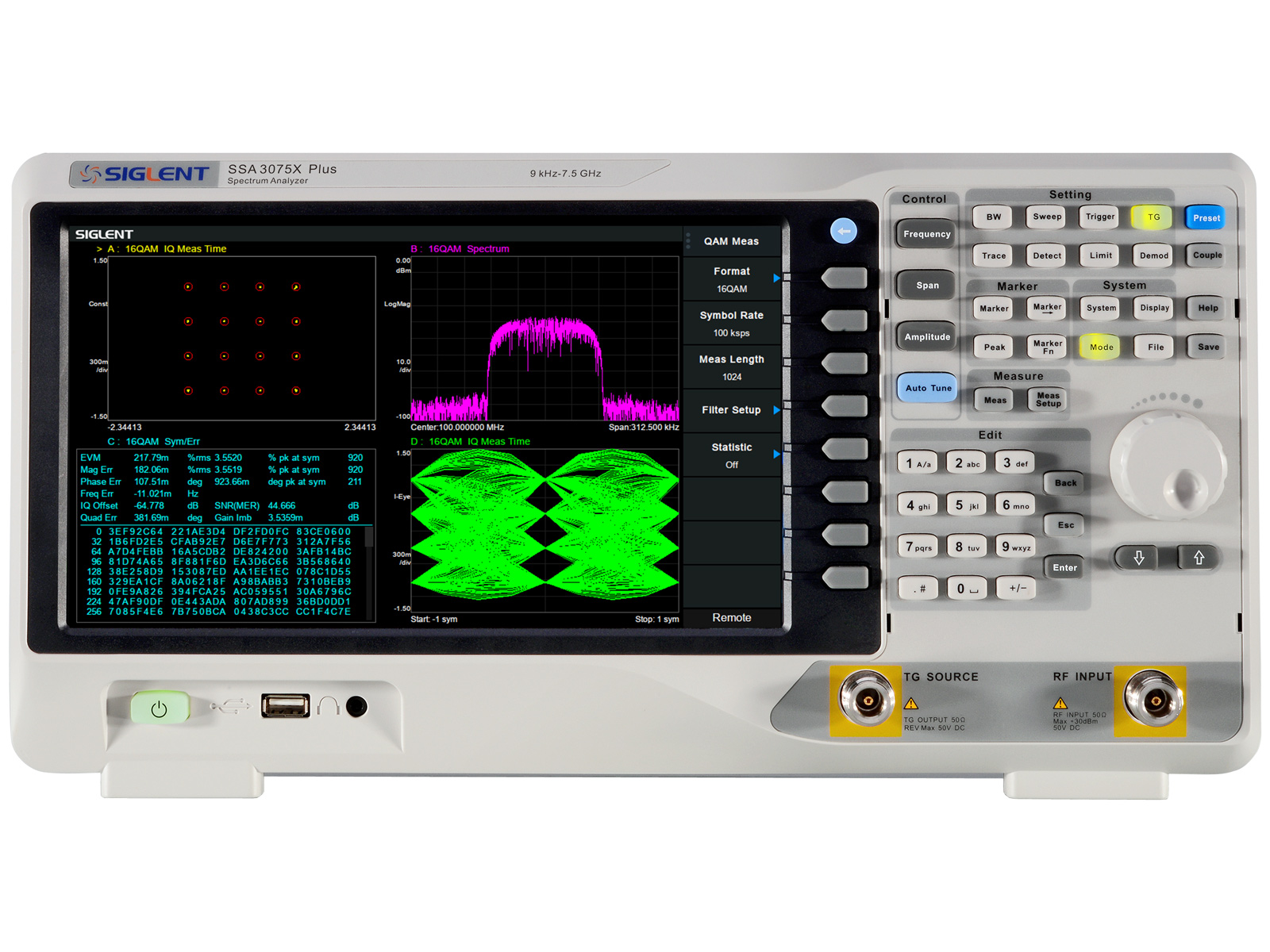Image resolution: width=1270 pixels, height=952 pixels.
Task: Push the Esc key
Action: (x=1064, y=525)
